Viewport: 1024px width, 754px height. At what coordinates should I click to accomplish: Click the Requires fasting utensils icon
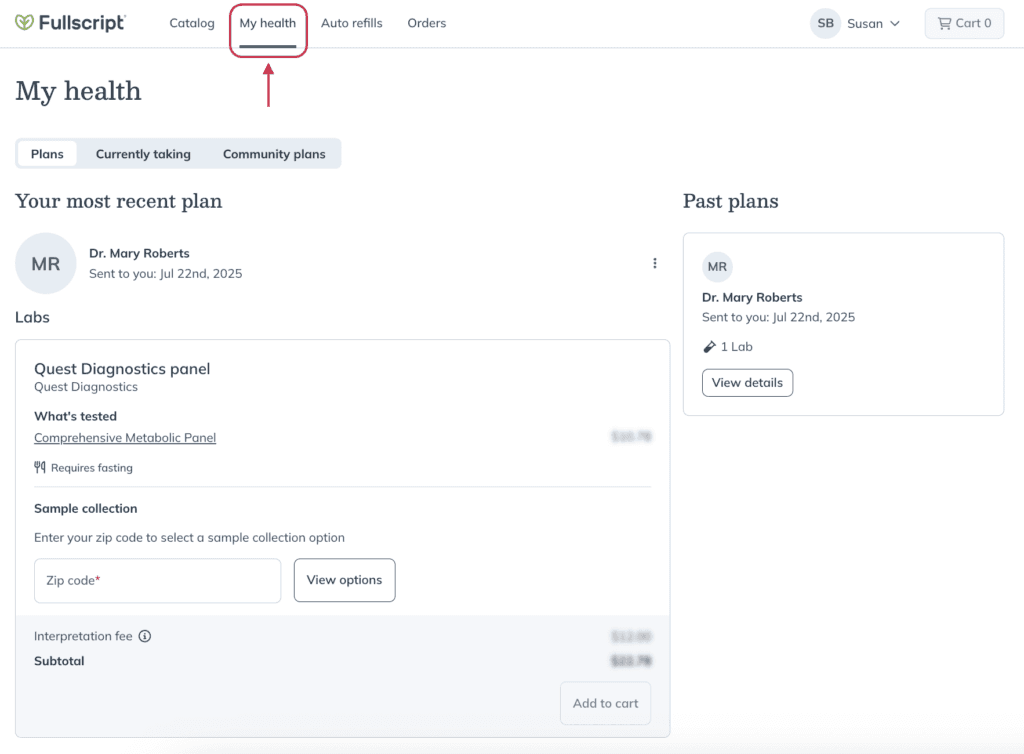[x=40, y=467]
